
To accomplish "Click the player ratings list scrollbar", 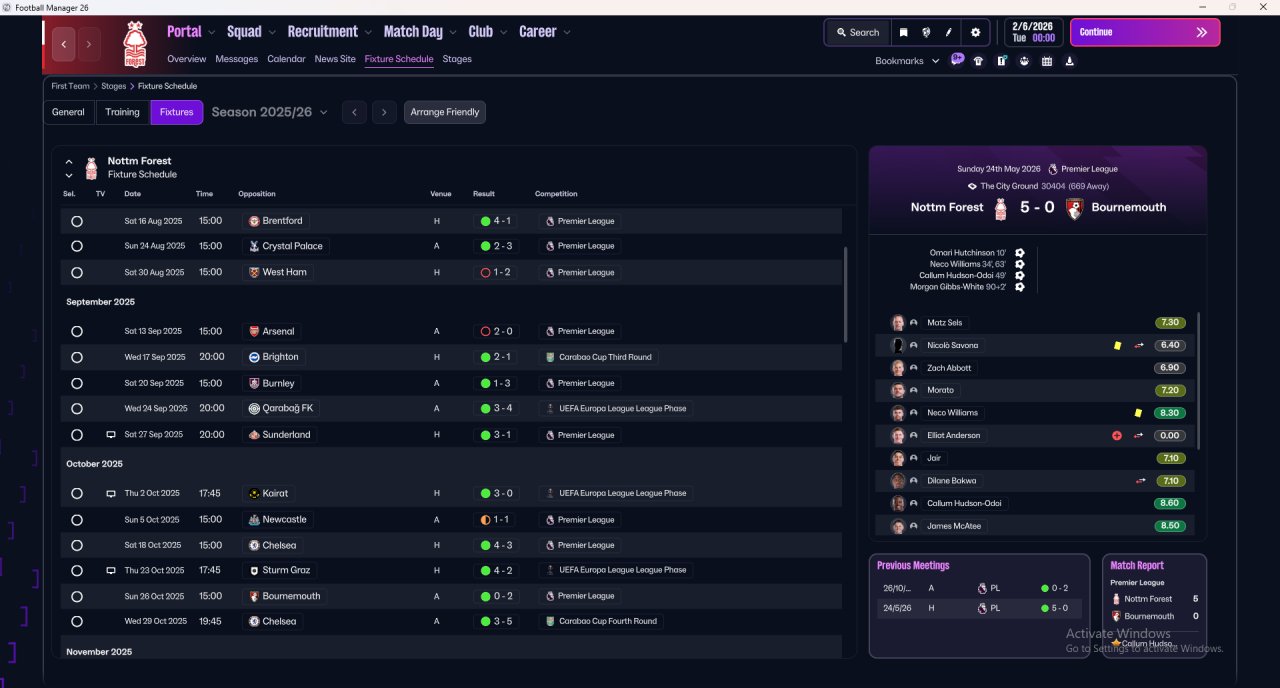I will [x=1198, y=380].
